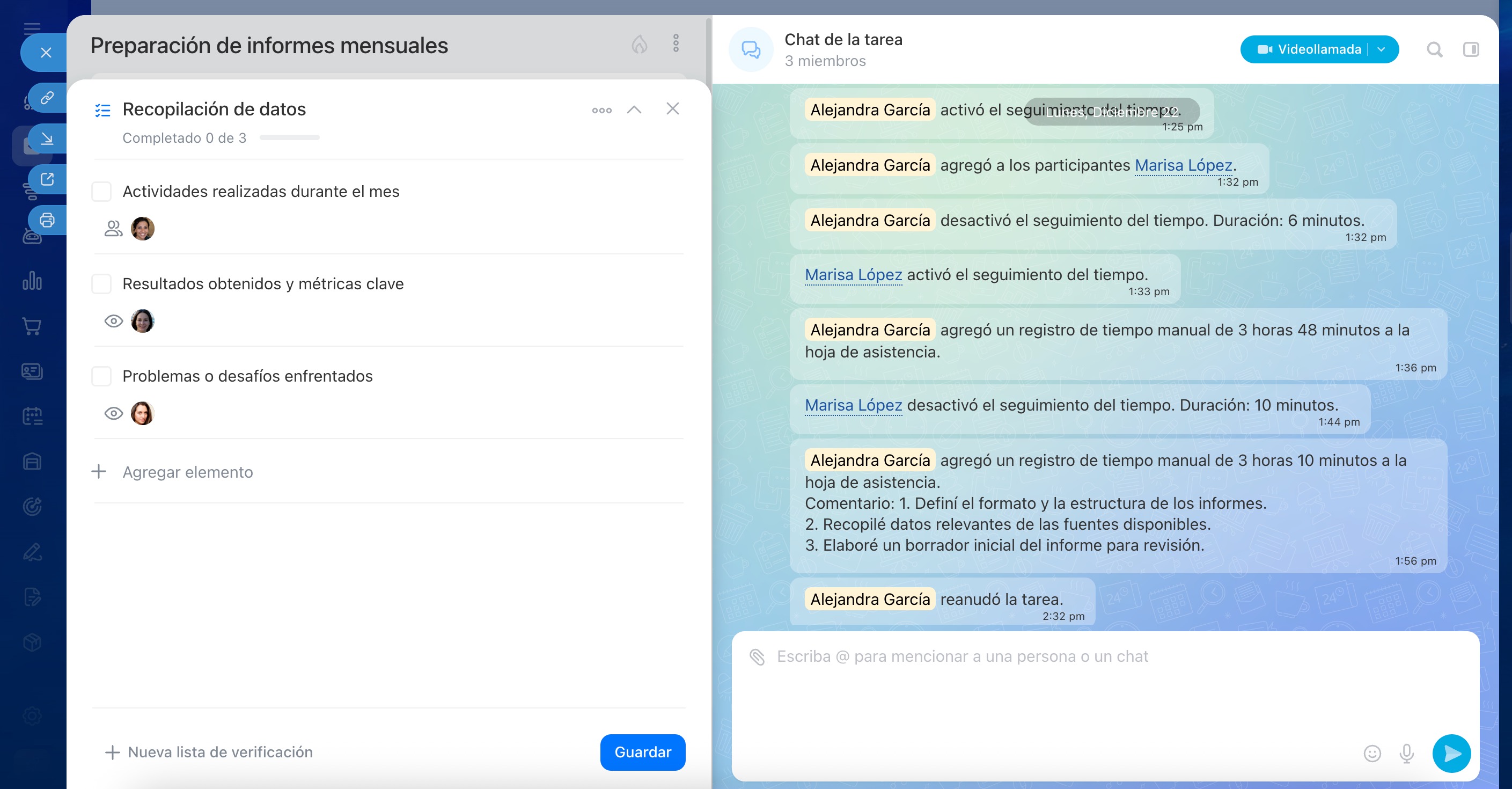Check off 'Resultados obtenidos y métricas clave'
Screen dimensions: 1512x789
point(101,283)
